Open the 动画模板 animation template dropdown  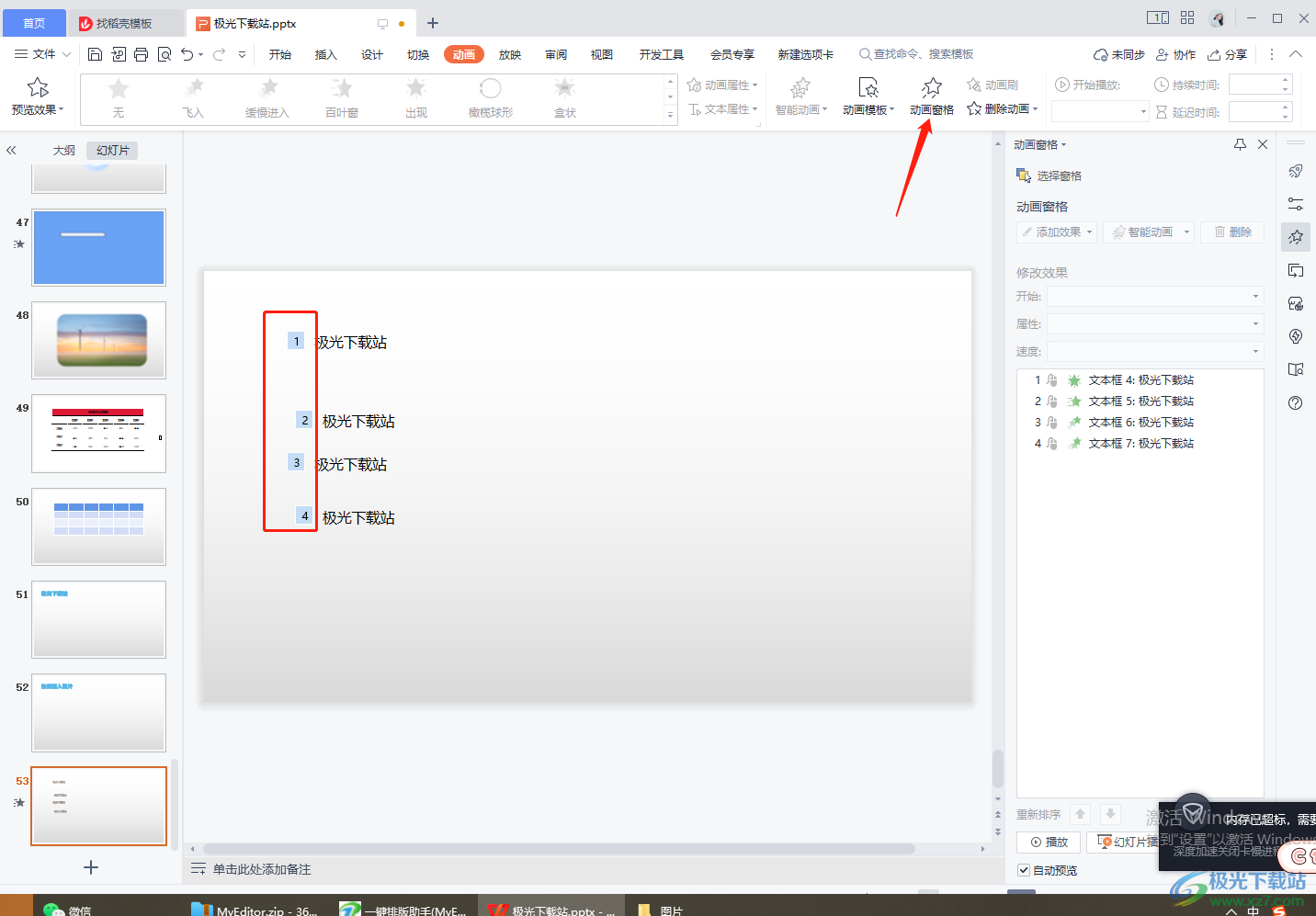tap(868, 96)
